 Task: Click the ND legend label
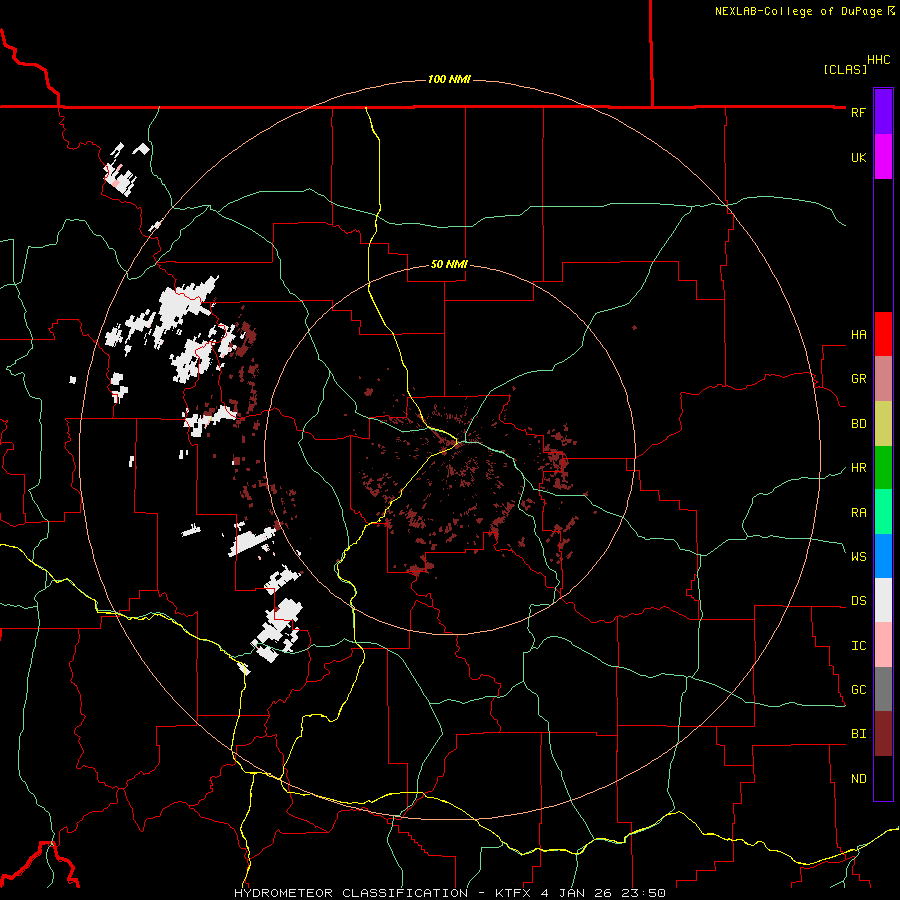click(858, 779)
